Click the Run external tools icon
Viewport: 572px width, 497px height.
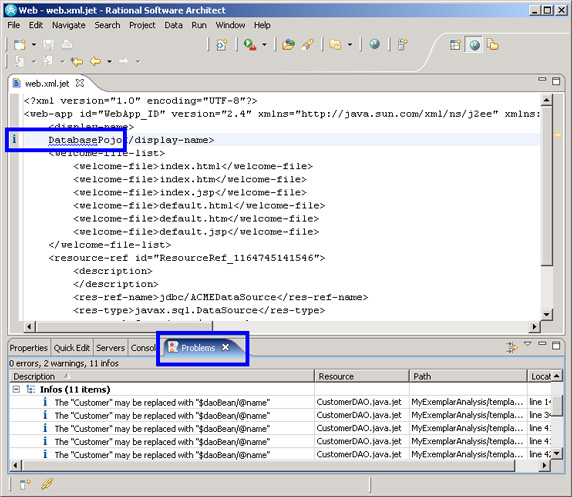250,45
